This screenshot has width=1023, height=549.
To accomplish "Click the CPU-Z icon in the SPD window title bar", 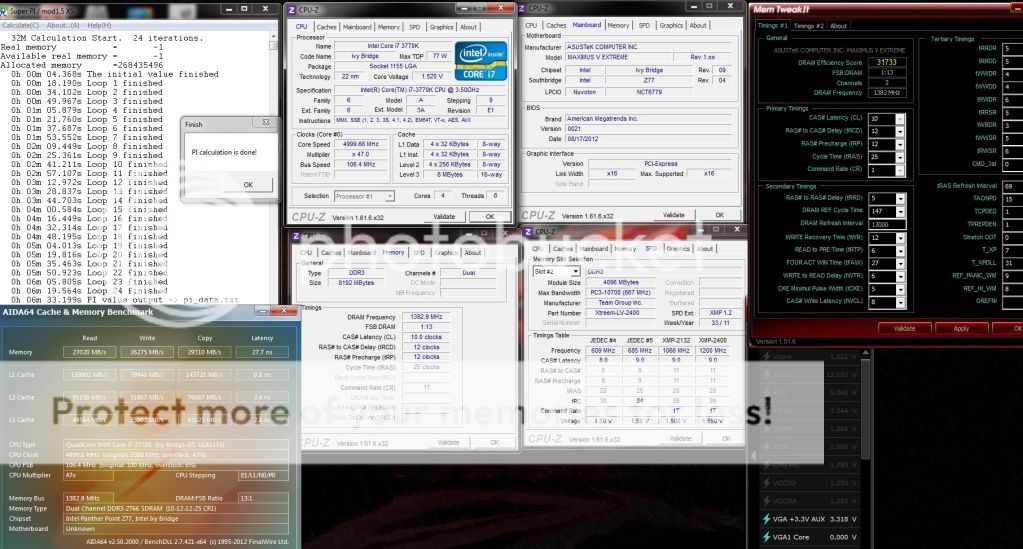I will pos(529,232).
